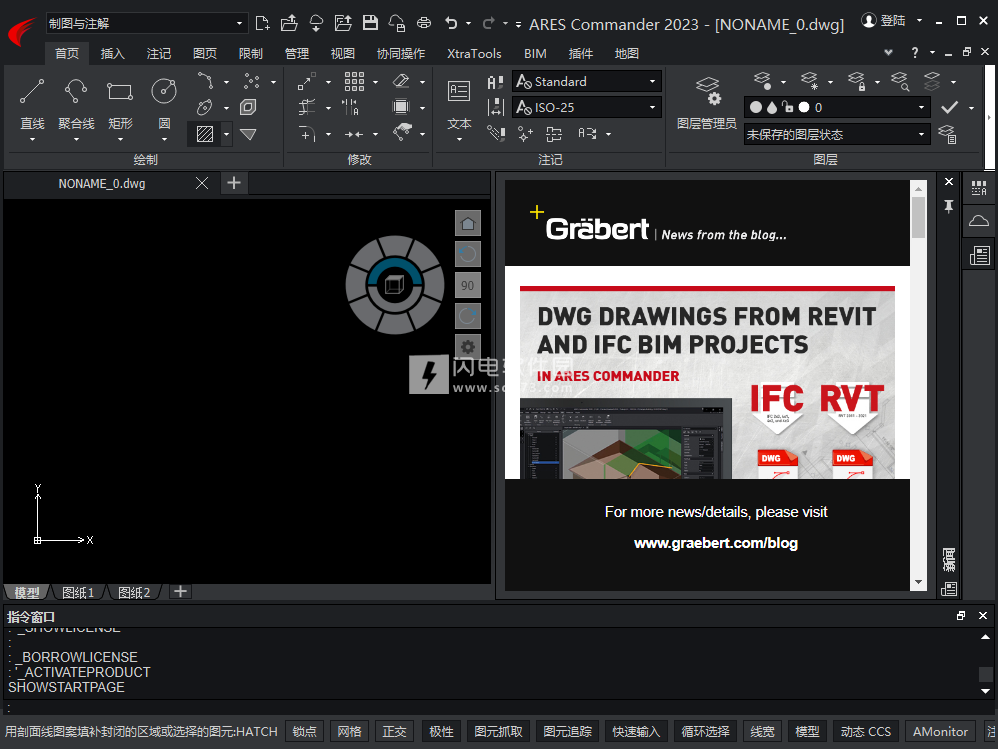
Task: Expand the 登陆 login dropdown arrow
Action: (x=919, y=21)
